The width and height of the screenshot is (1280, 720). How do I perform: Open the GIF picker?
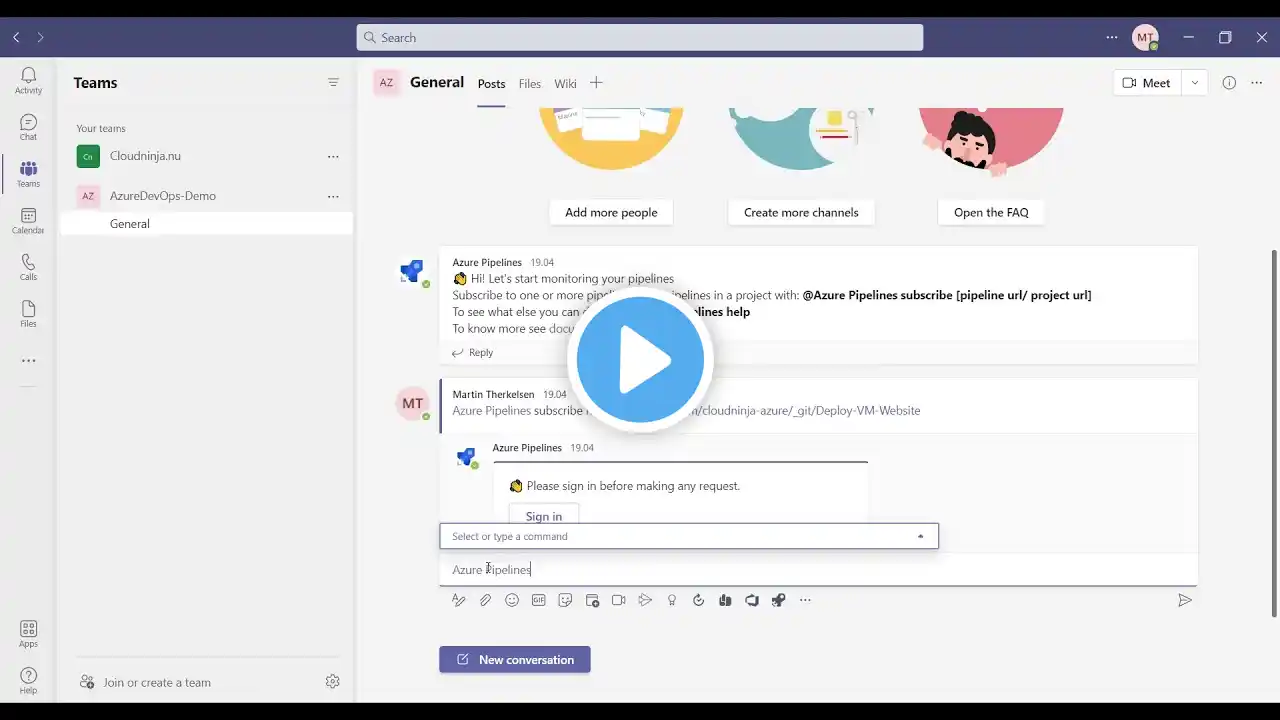tap(539, 600)
